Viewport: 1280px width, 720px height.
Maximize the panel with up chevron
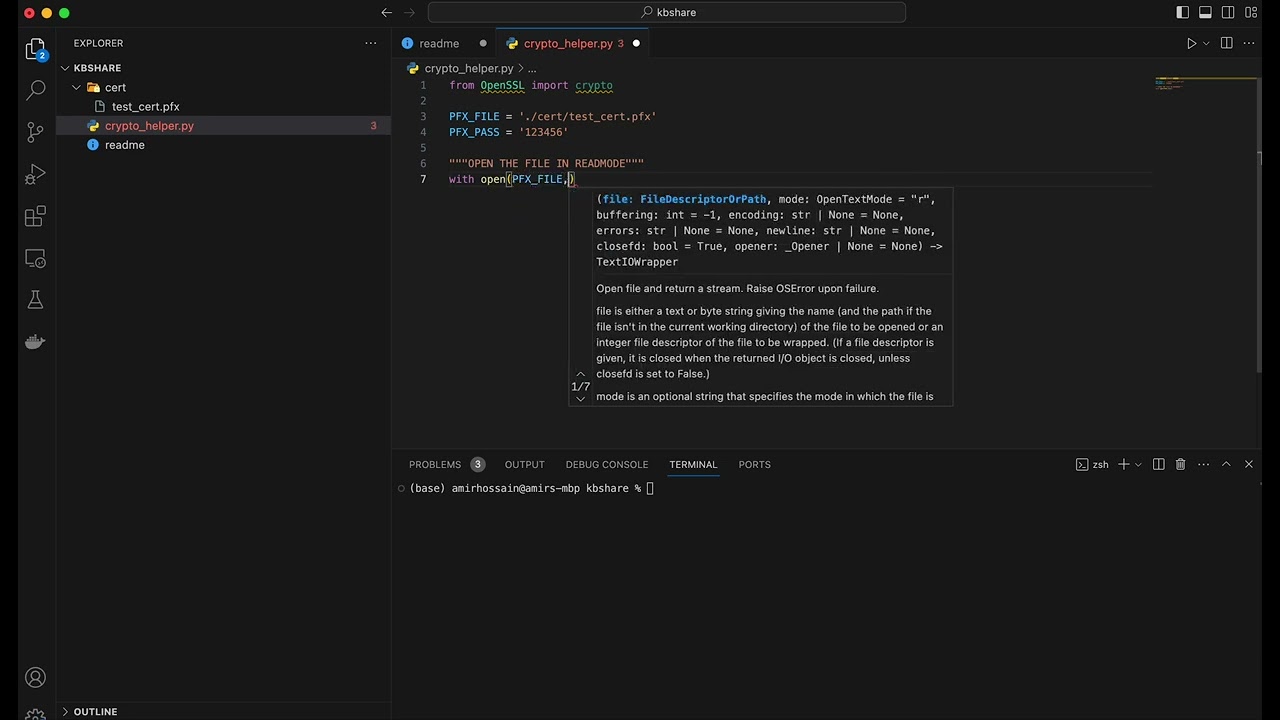[1226, 464]
